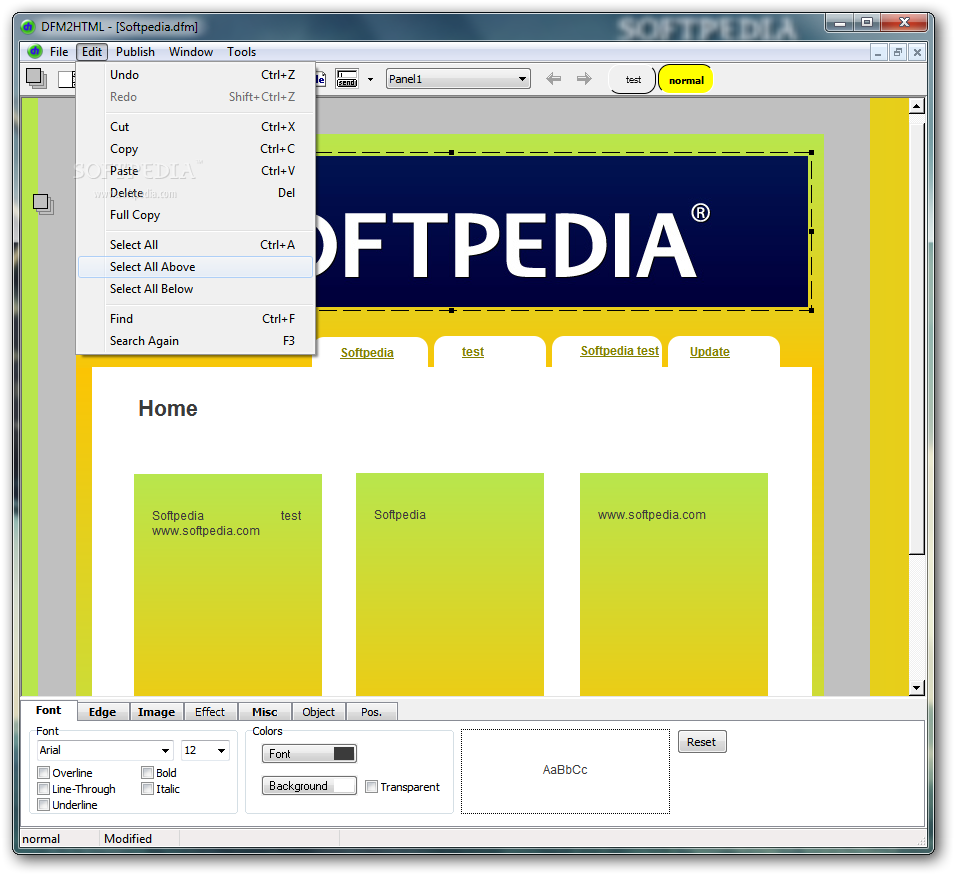Screen dimensions: 955x875
Task: Click the 'Modified' status bar entry
Action: [128, 838]
